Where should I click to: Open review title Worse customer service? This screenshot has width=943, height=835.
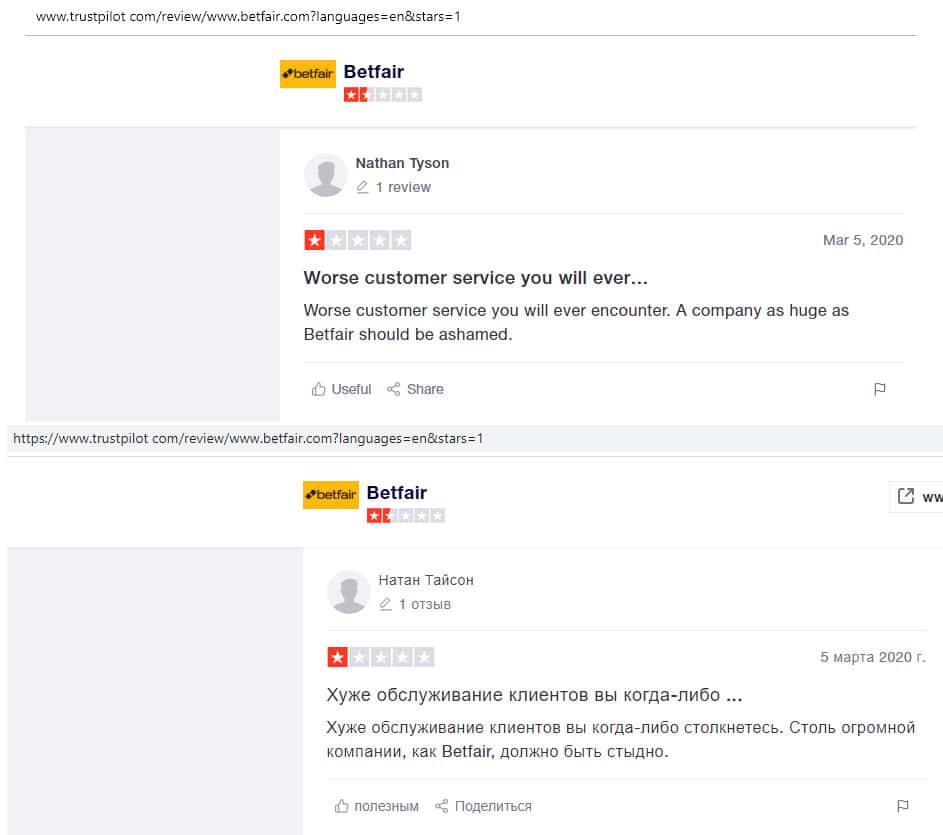click(x=475, y=278)
